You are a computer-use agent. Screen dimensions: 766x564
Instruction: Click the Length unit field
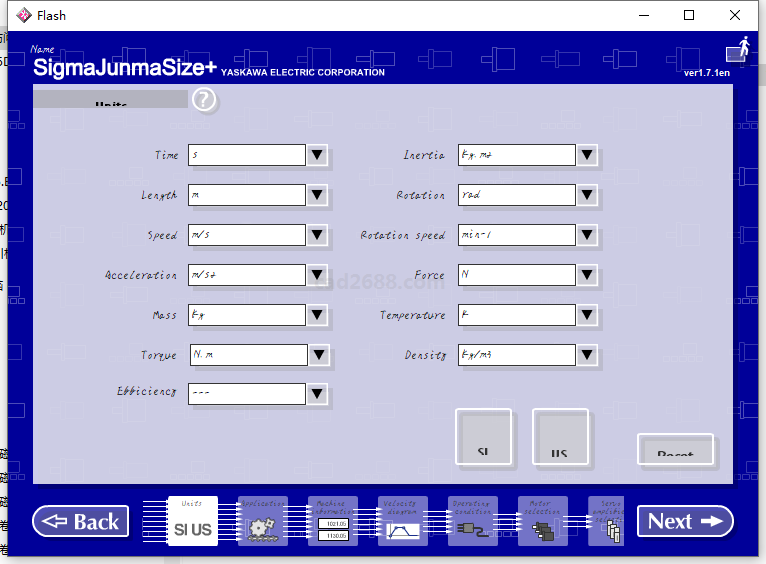tap(247, 195)
